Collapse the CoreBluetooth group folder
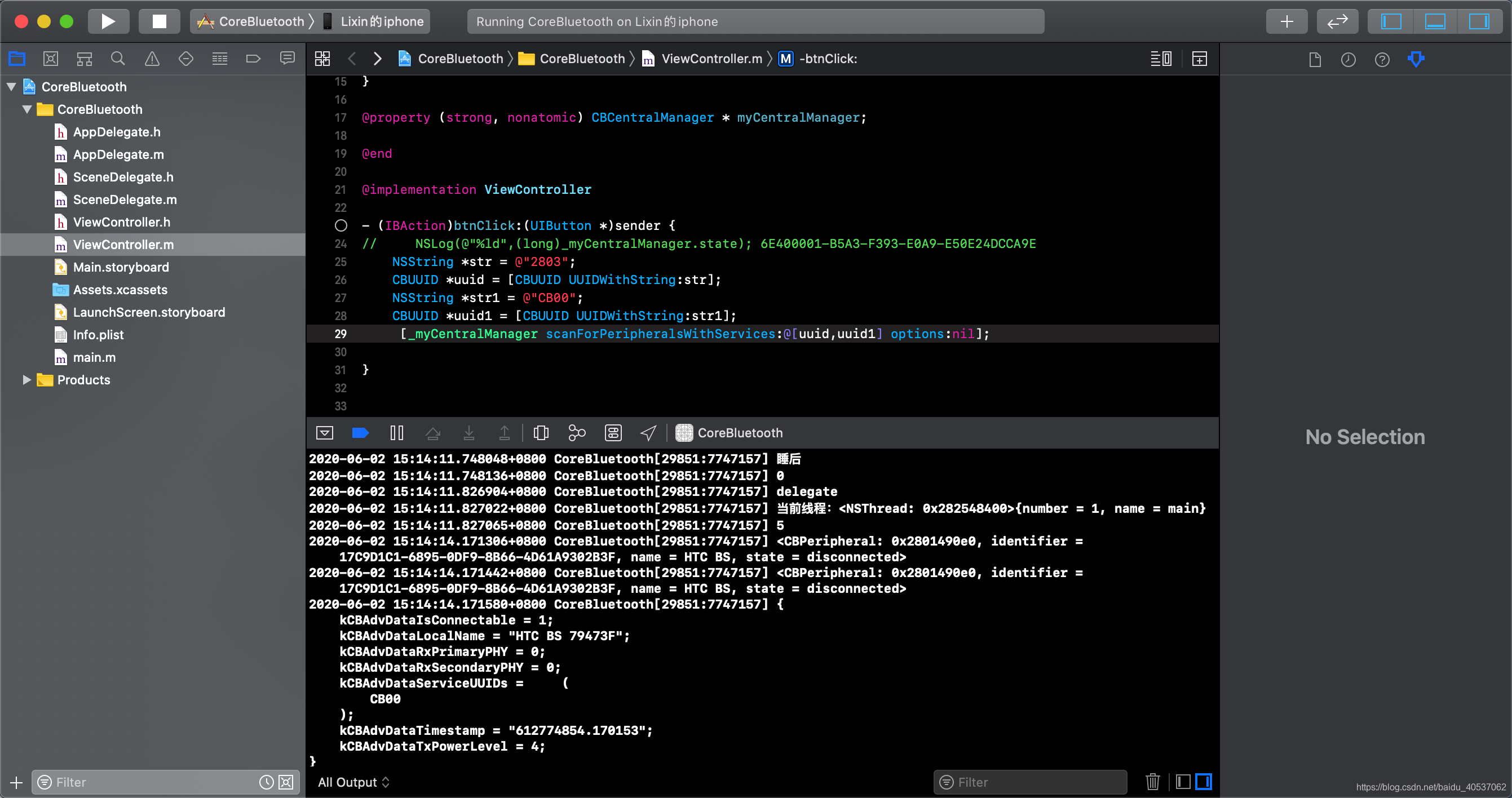The height and width of the screenshot is (798, 1512). point(27,109)
